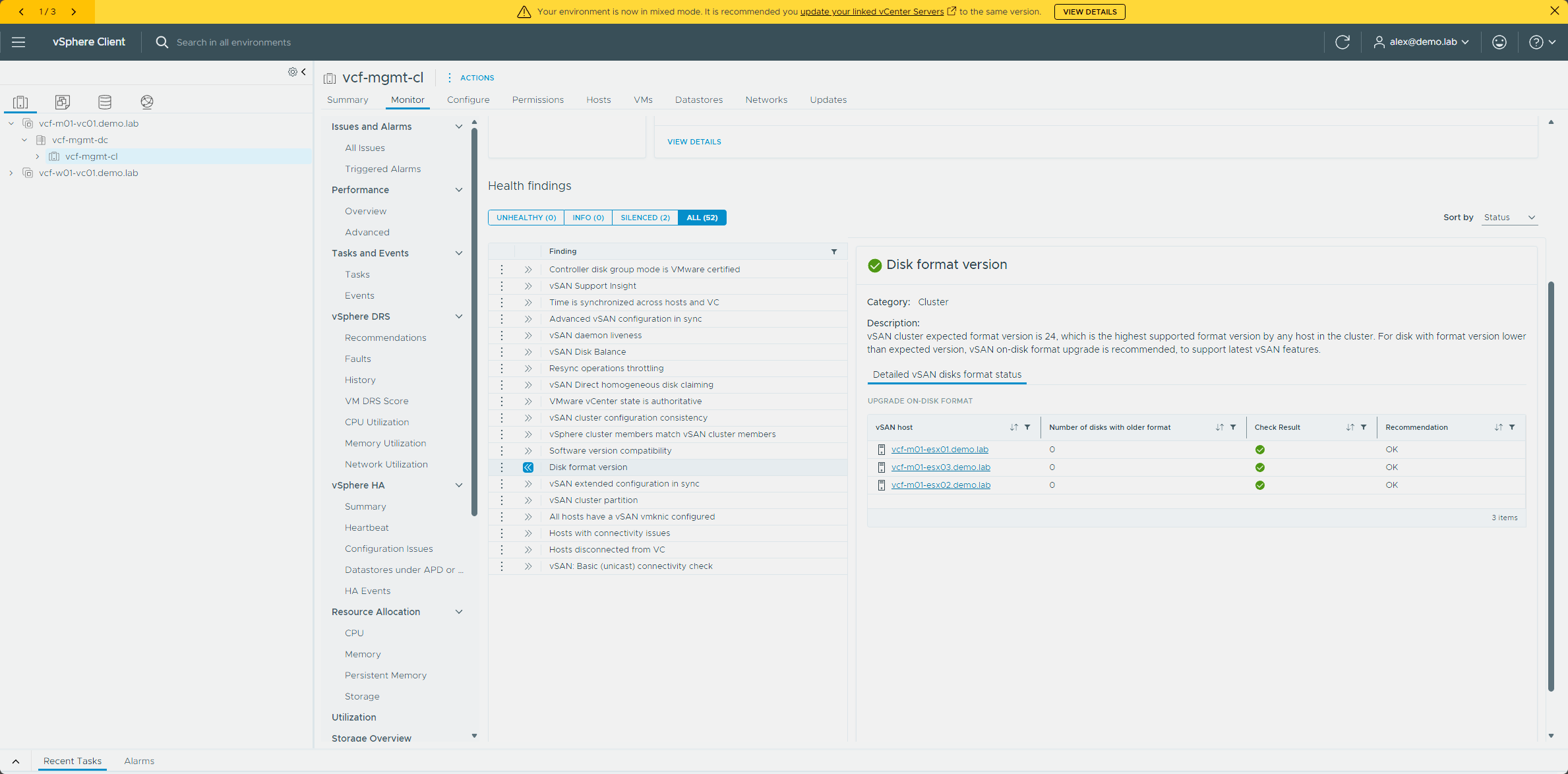Filter the Finding column
The width and height of the screenshot is (1568, 774).
[834, 252]
